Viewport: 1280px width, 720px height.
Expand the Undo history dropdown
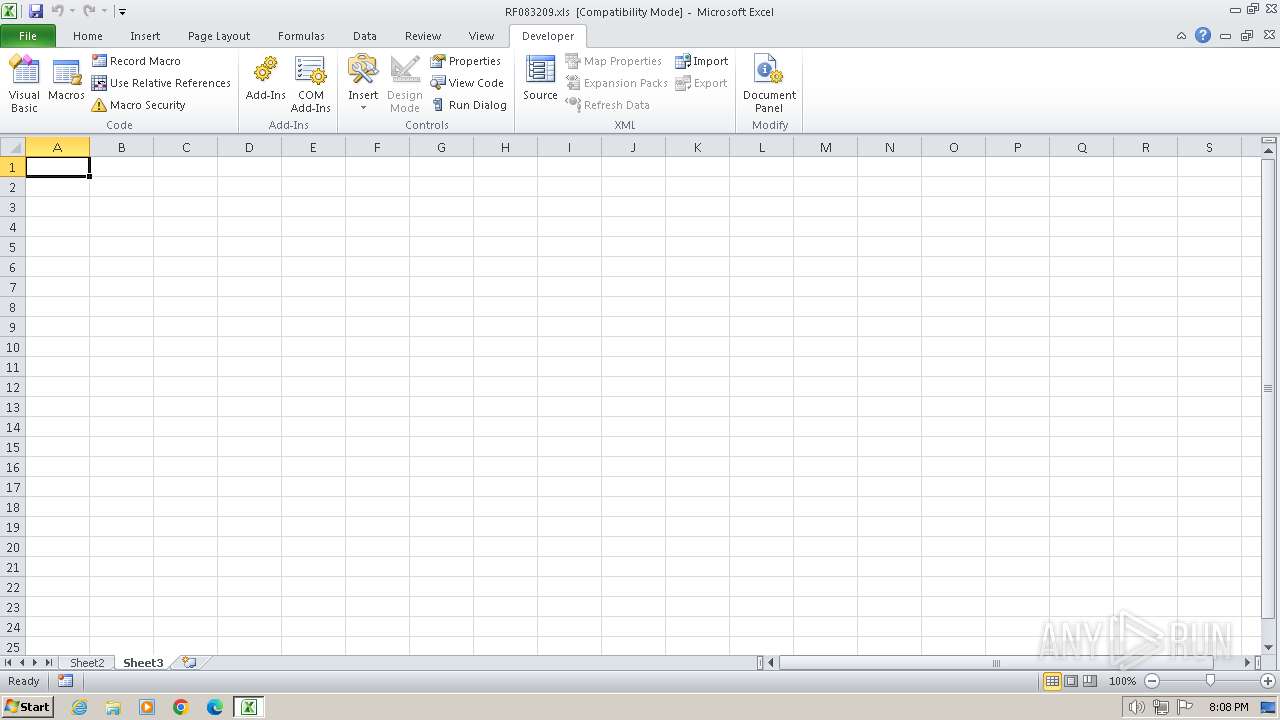72,11
